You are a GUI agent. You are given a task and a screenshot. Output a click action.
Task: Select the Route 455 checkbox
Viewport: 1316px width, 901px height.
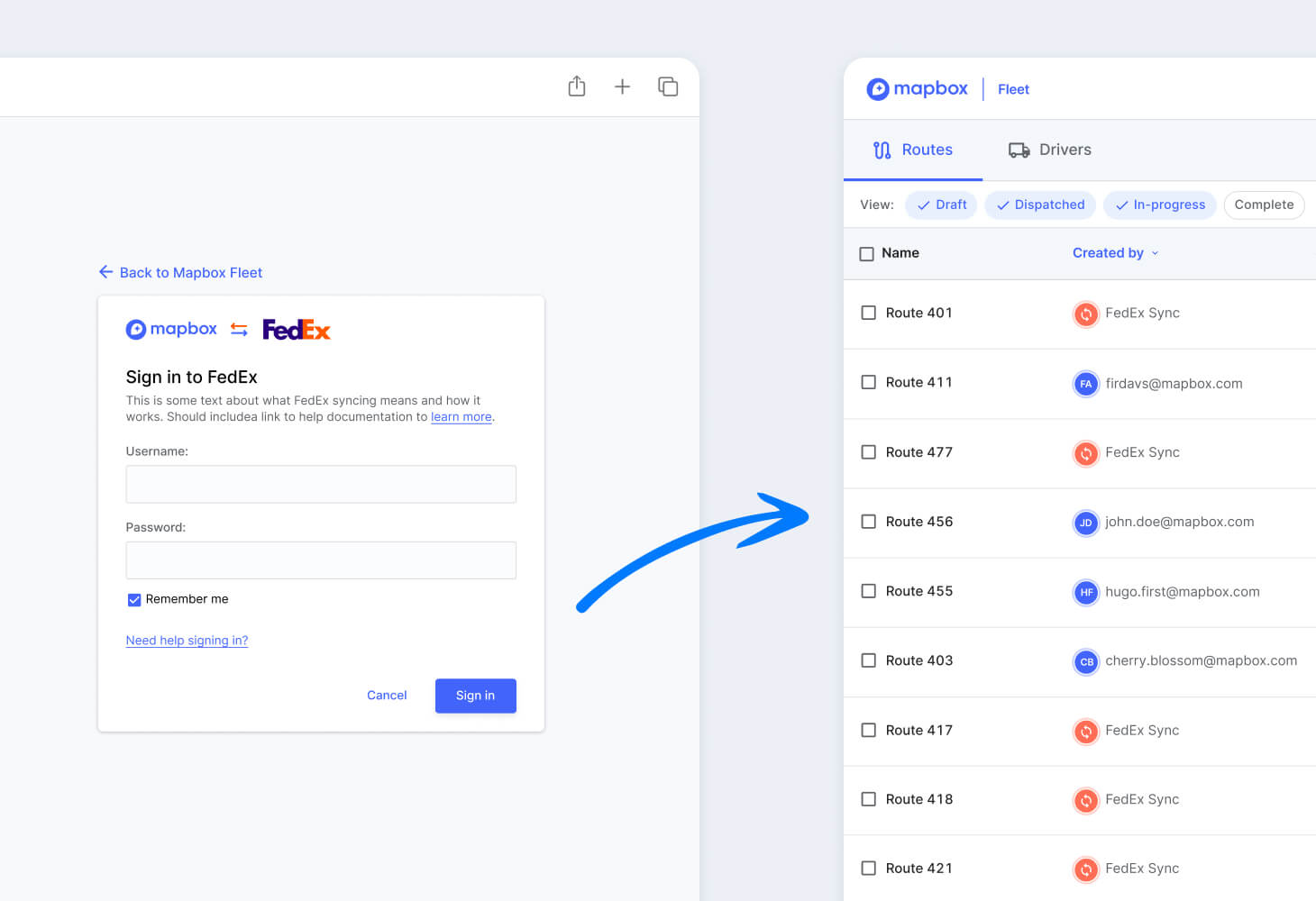[x=869, y=591]
